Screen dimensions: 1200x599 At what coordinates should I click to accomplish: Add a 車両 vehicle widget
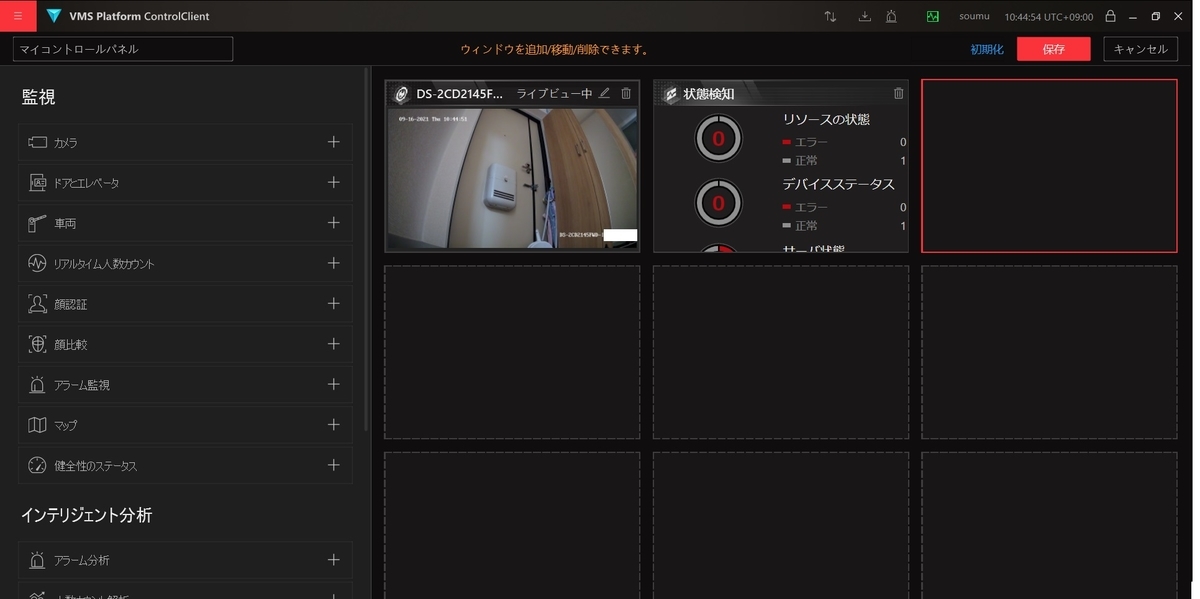click(x=334, y=222)
